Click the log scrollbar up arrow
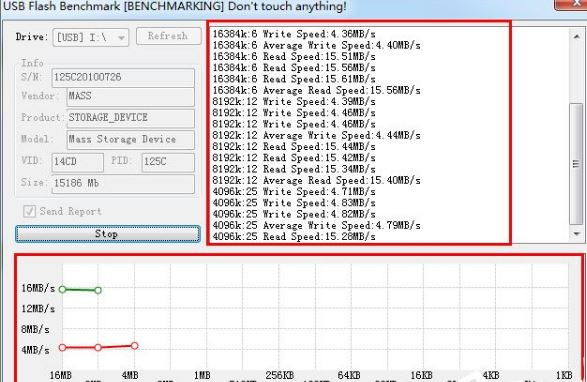The image size is (587, 382). pyautogui.click(x=577, y=36)
